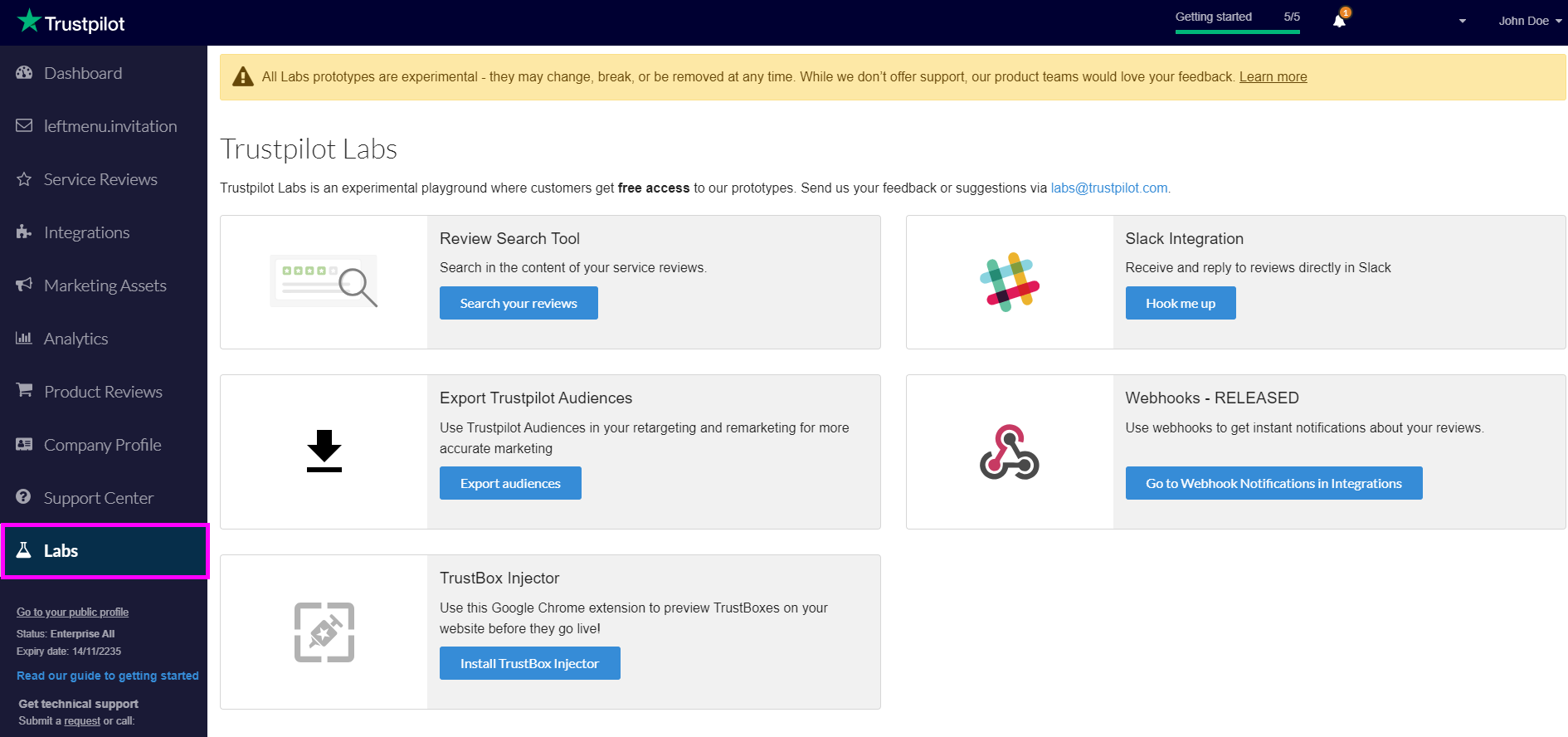Click the Marketing Assets megaphone icon
Viewport: 1568px width, 737px height.
click(x=24, y=286)
